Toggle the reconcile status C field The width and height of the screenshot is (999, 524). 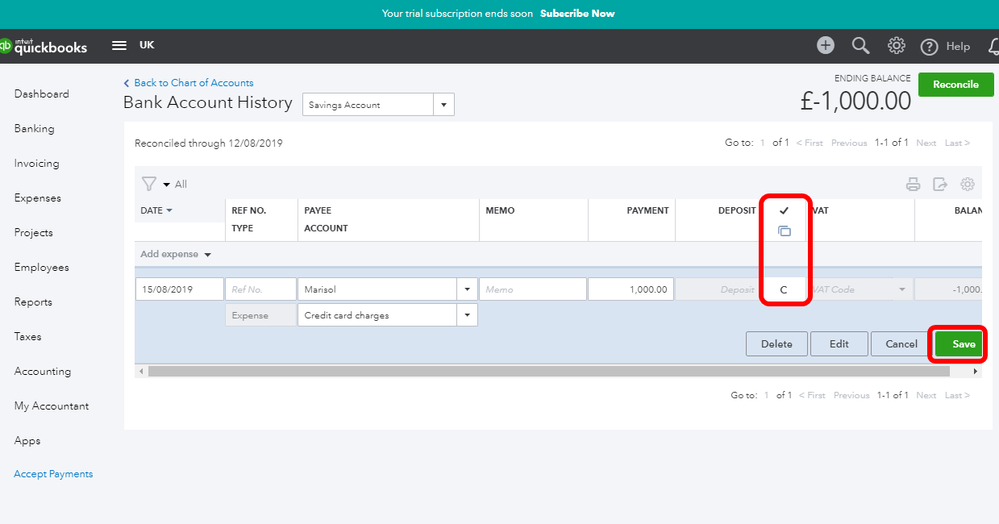point(784,289)
